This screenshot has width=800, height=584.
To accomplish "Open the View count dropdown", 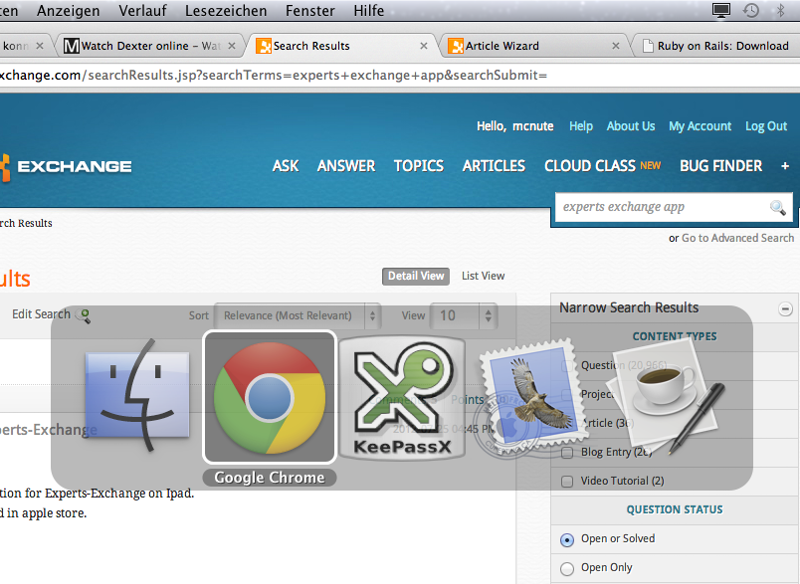I will [463, 316].
